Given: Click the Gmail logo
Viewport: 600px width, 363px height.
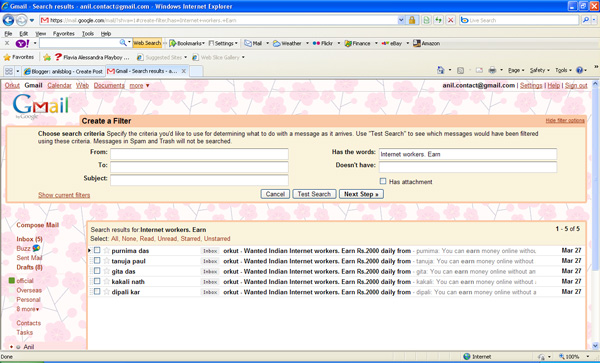Looking at the screenshot, I should 40,106.
